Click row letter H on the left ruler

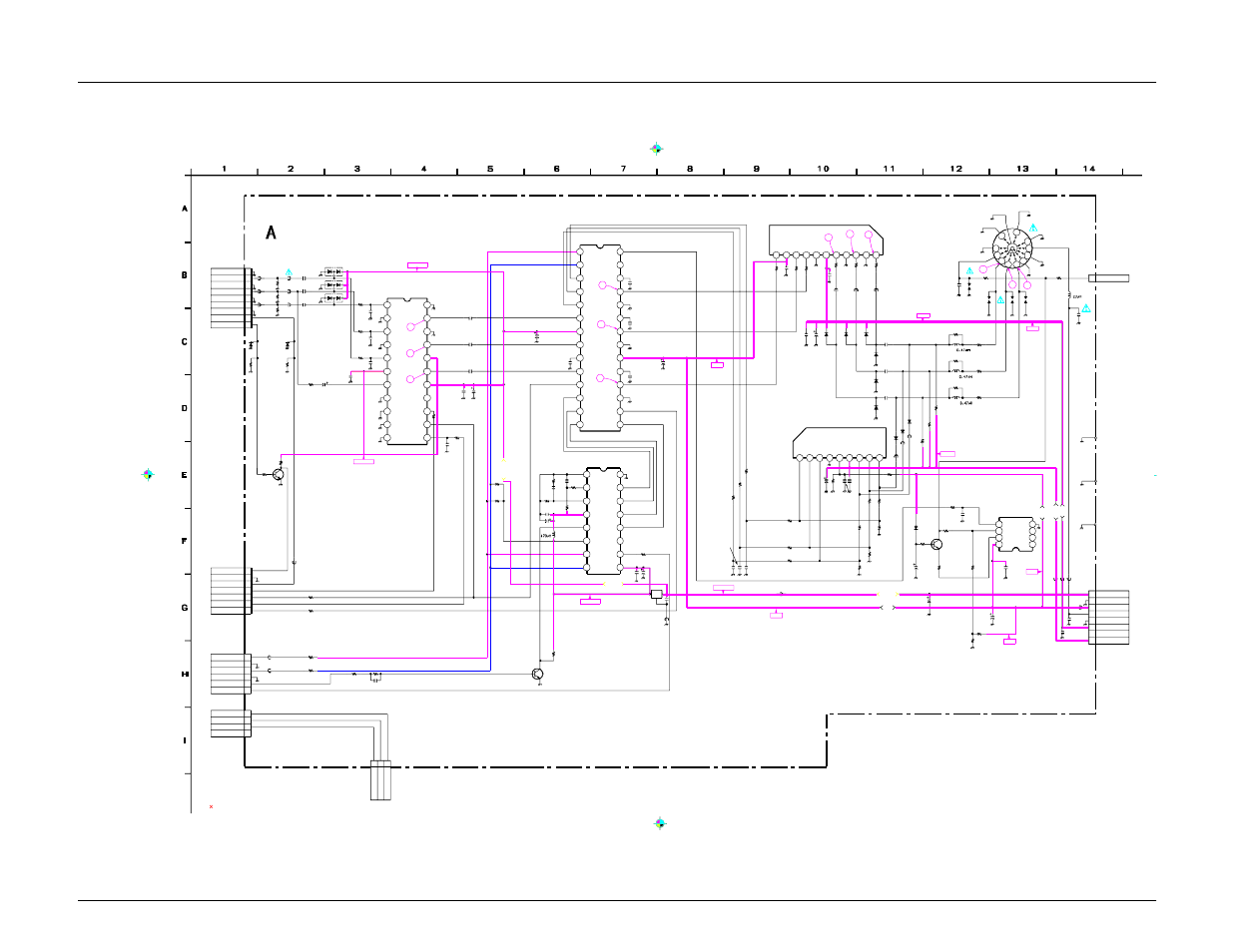[184, 675]
